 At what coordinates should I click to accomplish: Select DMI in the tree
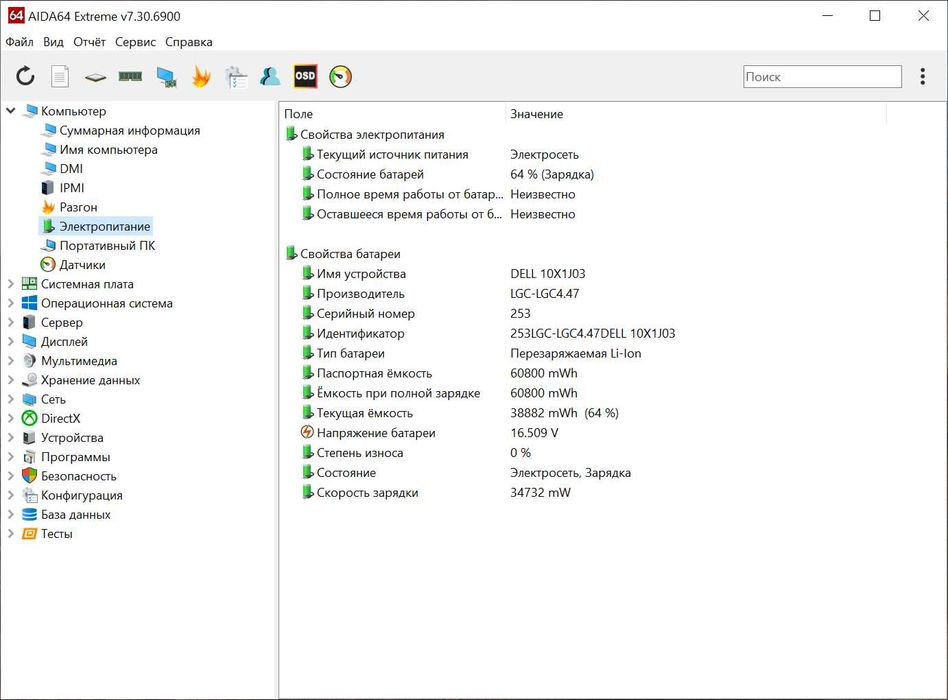[x=71, y=169]
